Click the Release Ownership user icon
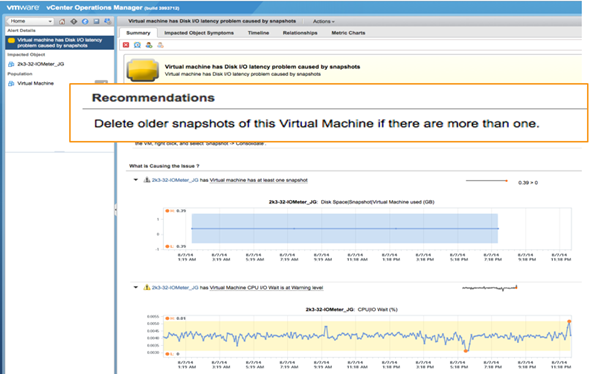 click(160, 45)
